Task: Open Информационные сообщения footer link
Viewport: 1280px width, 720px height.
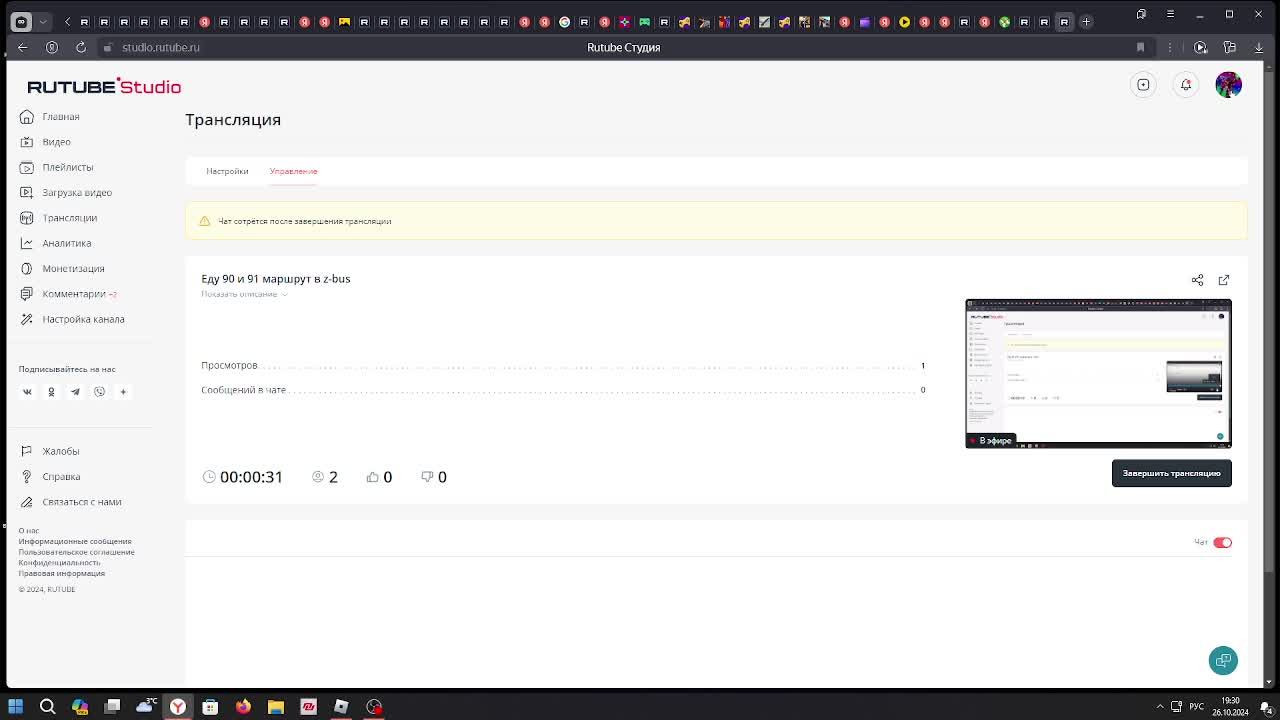Action: [75, 541]
